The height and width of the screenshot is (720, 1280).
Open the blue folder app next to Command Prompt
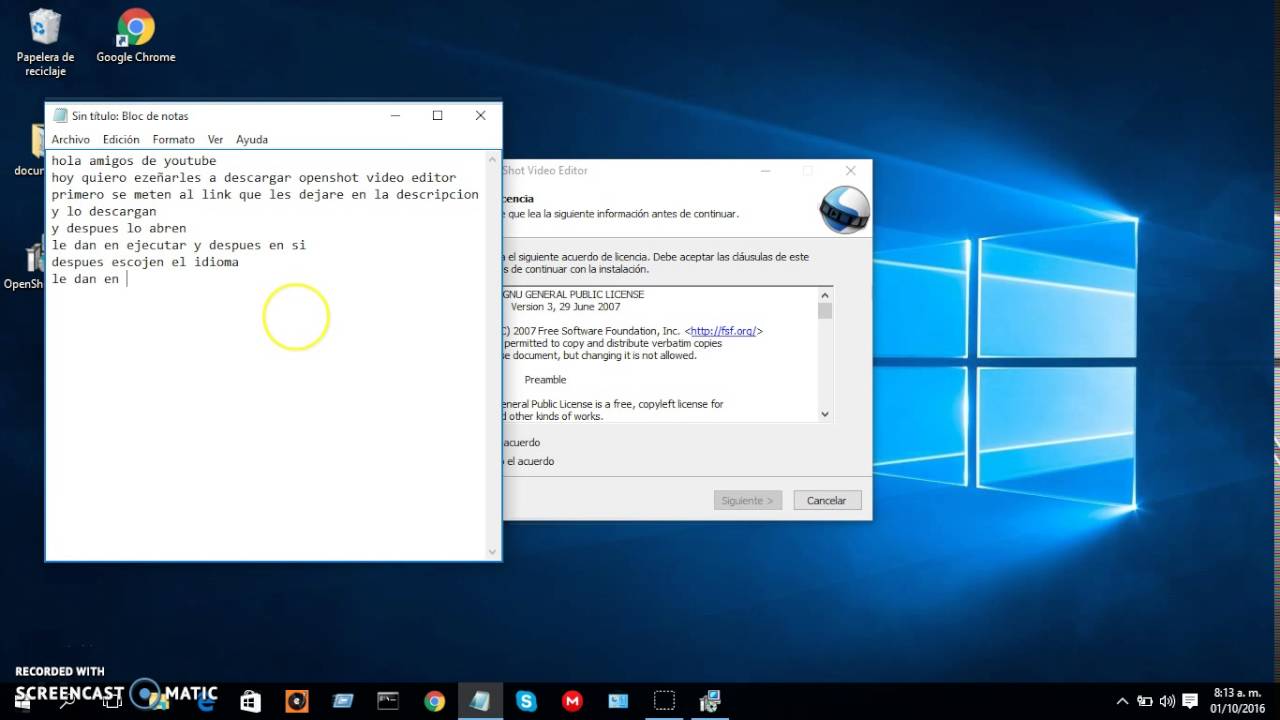(343, 700)
